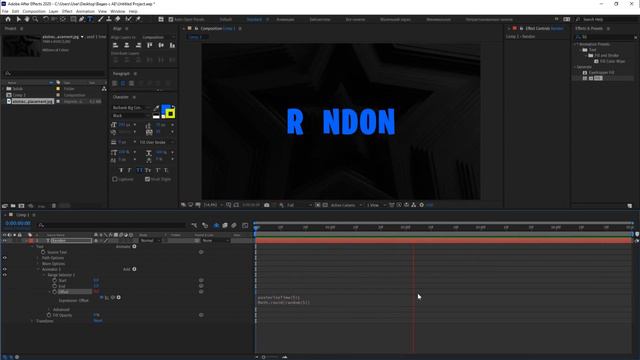Open the Composition menu
The image size is (640, 360).
[34, 11]
